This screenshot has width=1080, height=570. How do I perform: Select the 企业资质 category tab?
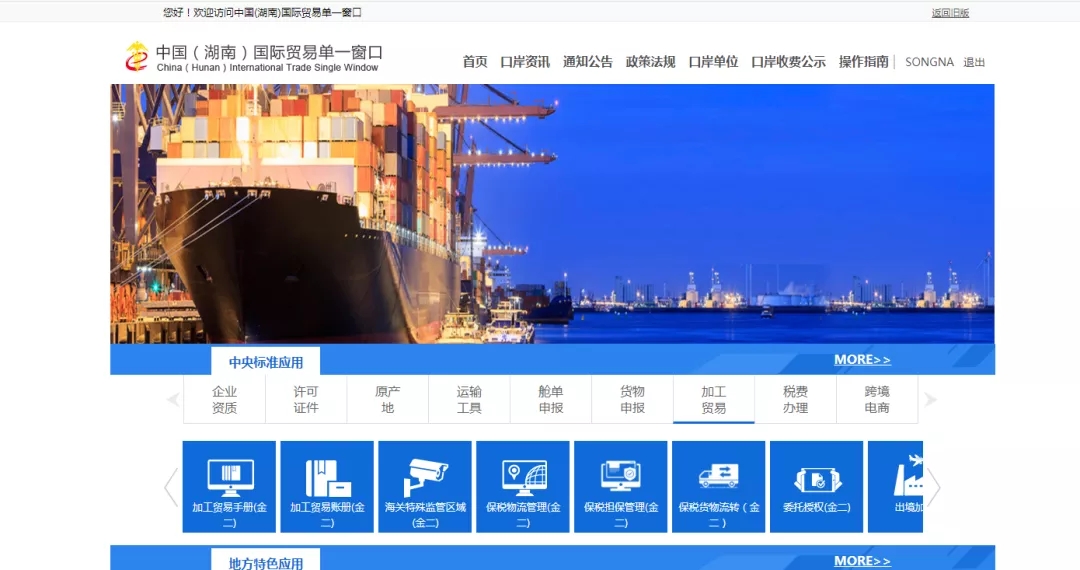(224, 400)
